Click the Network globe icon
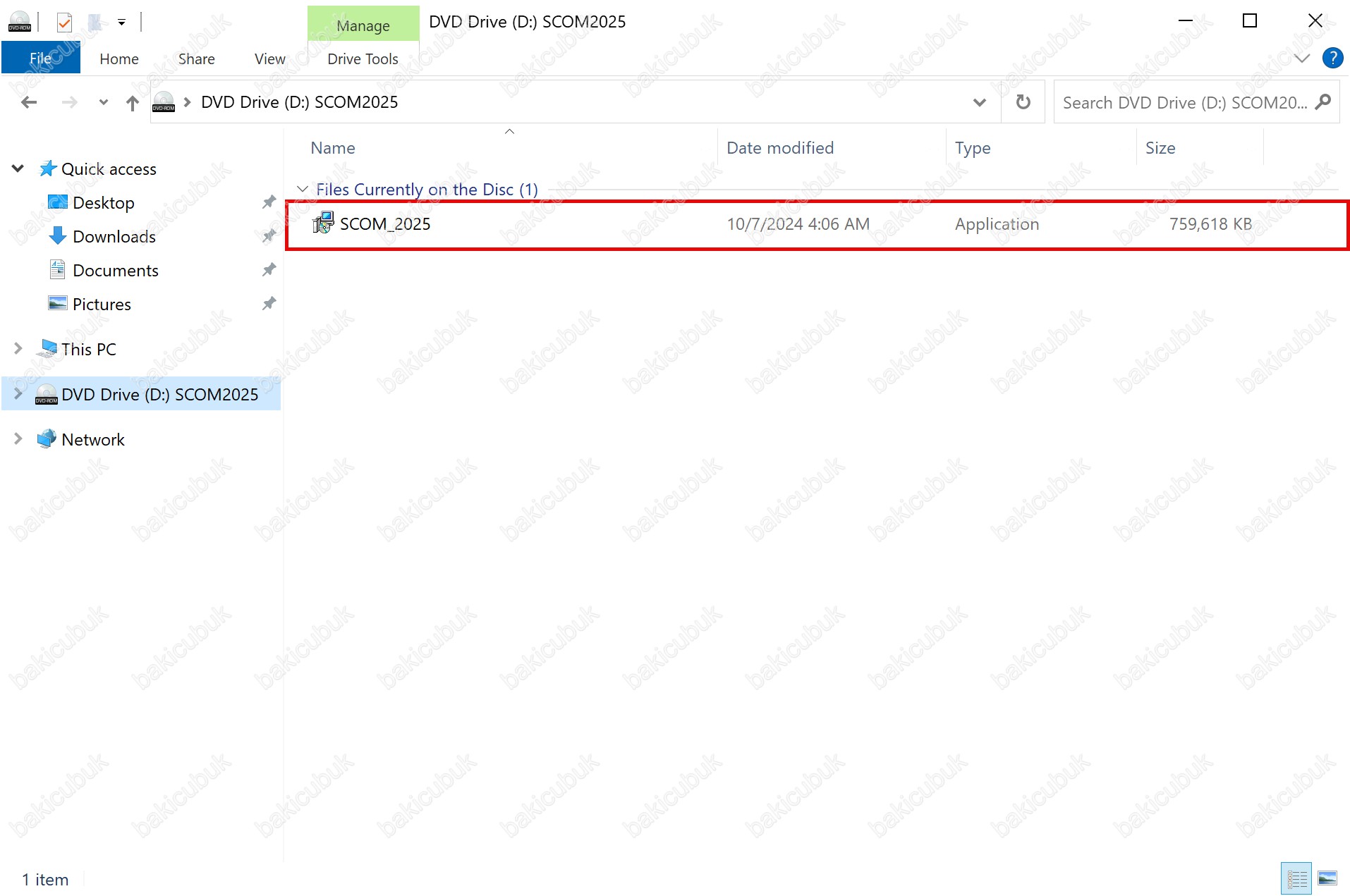The width and height of the screenshot is (1350, 896). click(47, 438)
